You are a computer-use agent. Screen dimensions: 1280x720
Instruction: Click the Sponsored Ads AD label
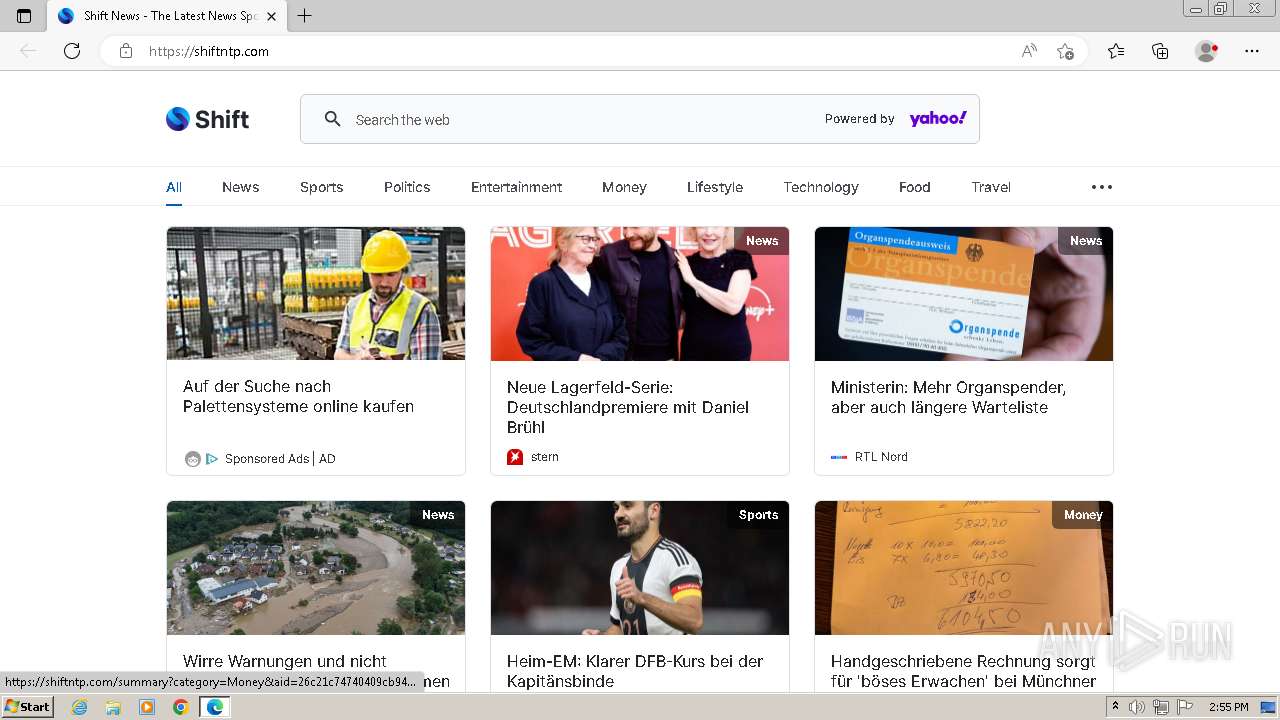point(280,459)
